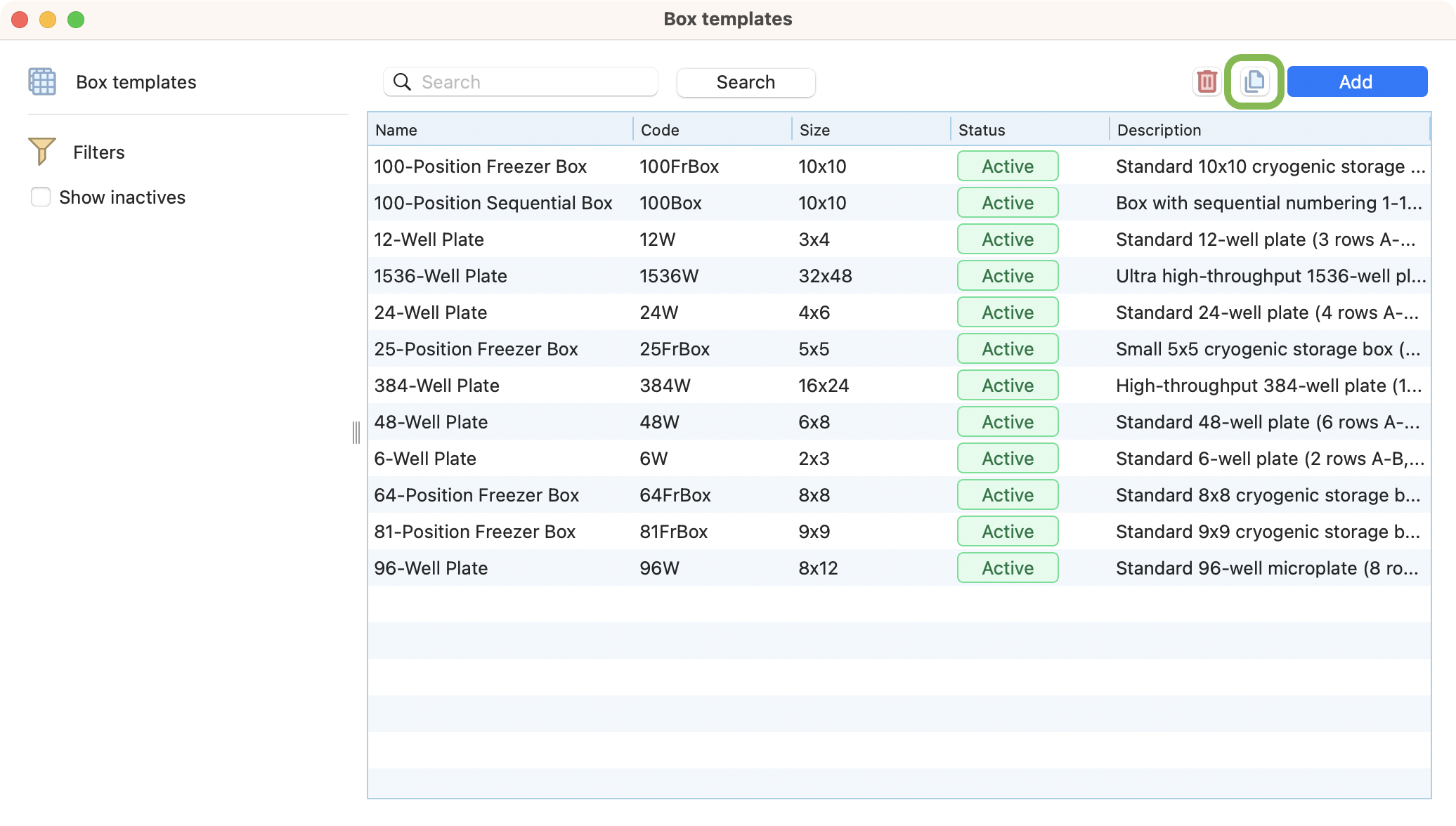Click the duplicate template copy icon
The image size is (1456, 826).
(x=1254, y=82)
